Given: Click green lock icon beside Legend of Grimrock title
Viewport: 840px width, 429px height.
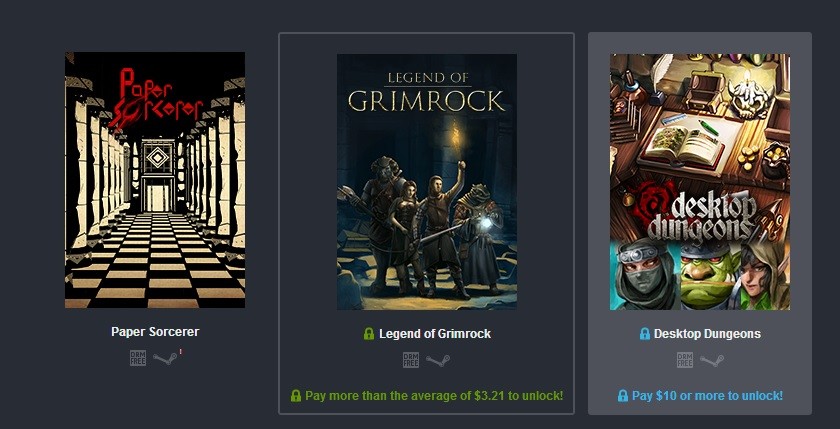Looking at the screenshot, I should click(x=369, y=334).
